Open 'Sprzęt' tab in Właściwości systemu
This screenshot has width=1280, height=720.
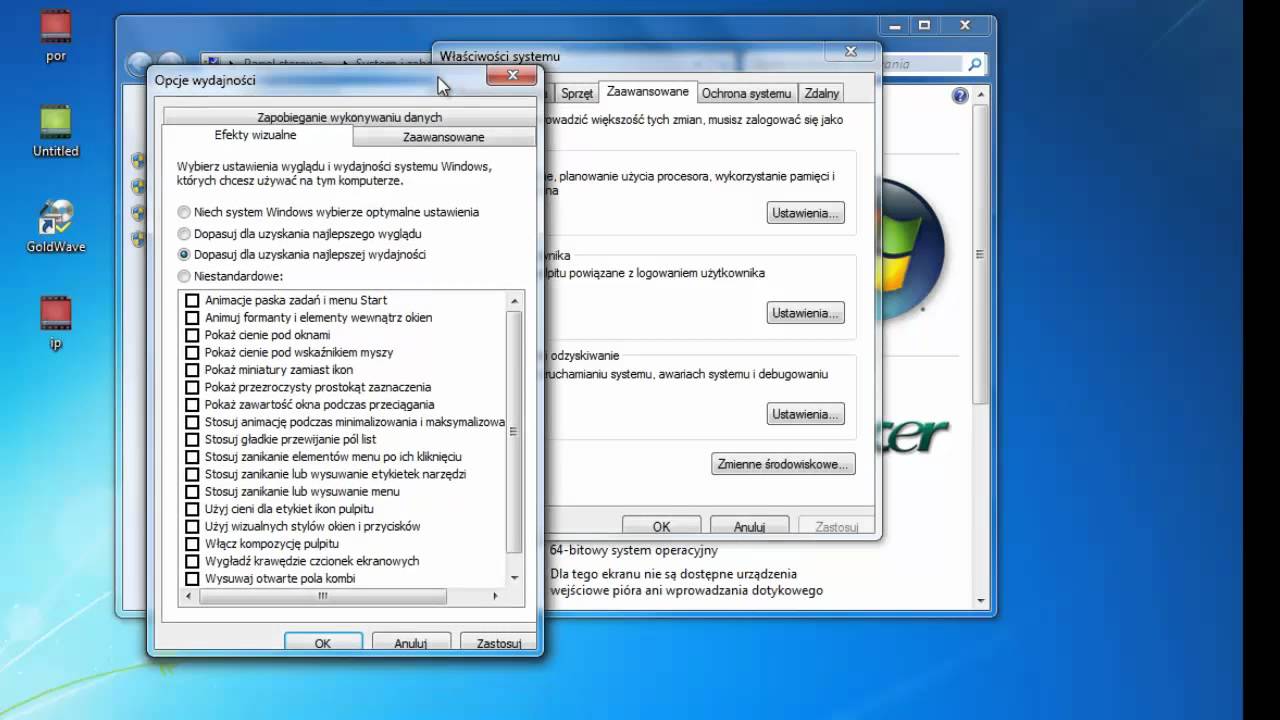577,93
